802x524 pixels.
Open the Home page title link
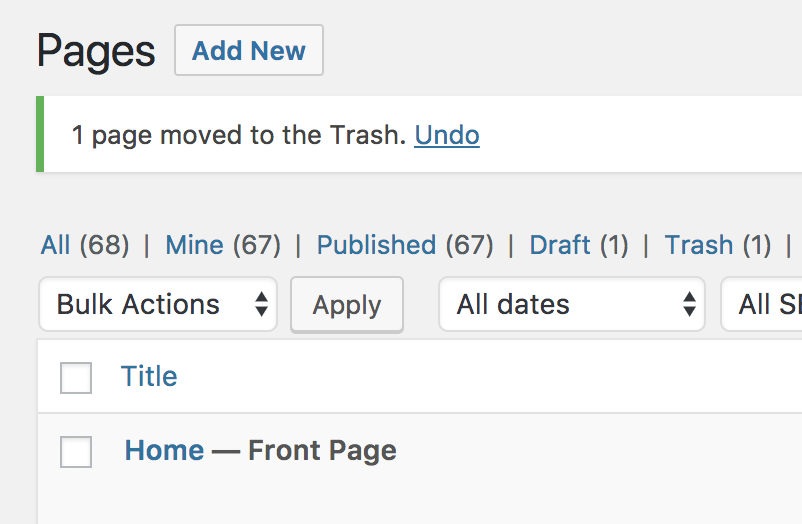[164, 451]
